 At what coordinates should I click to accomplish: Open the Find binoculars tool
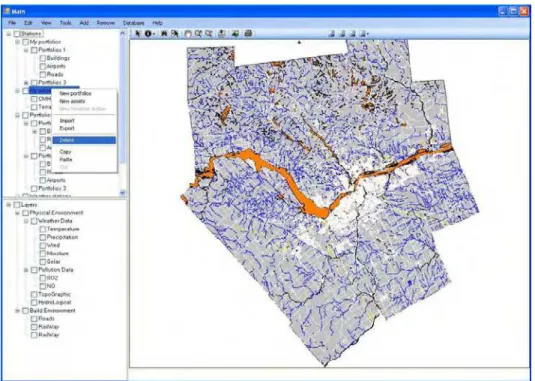pos(164,33)
